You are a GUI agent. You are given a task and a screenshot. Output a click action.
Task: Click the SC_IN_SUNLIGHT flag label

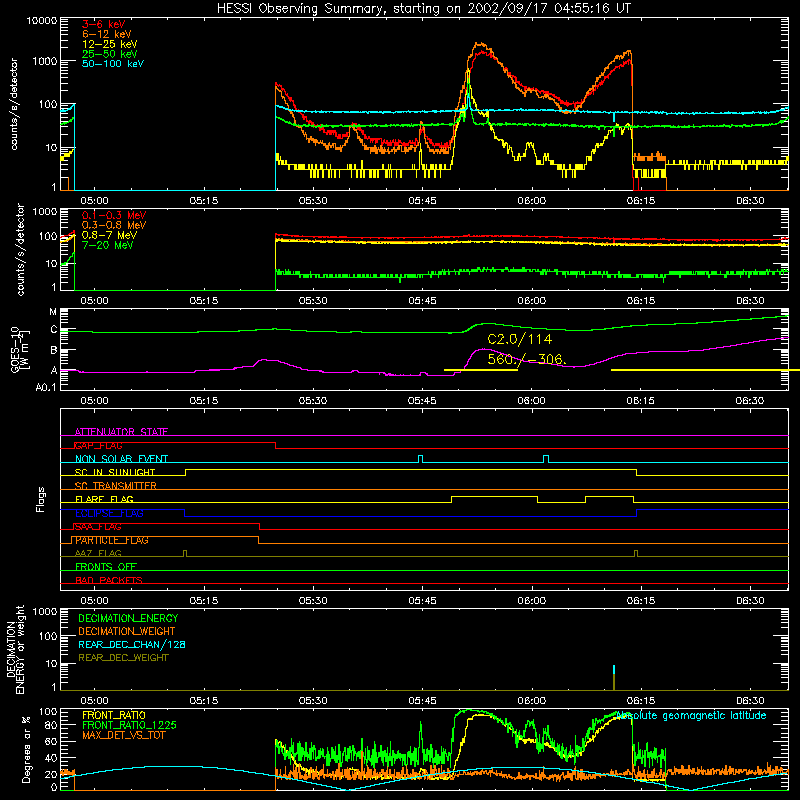coord(115,472)
